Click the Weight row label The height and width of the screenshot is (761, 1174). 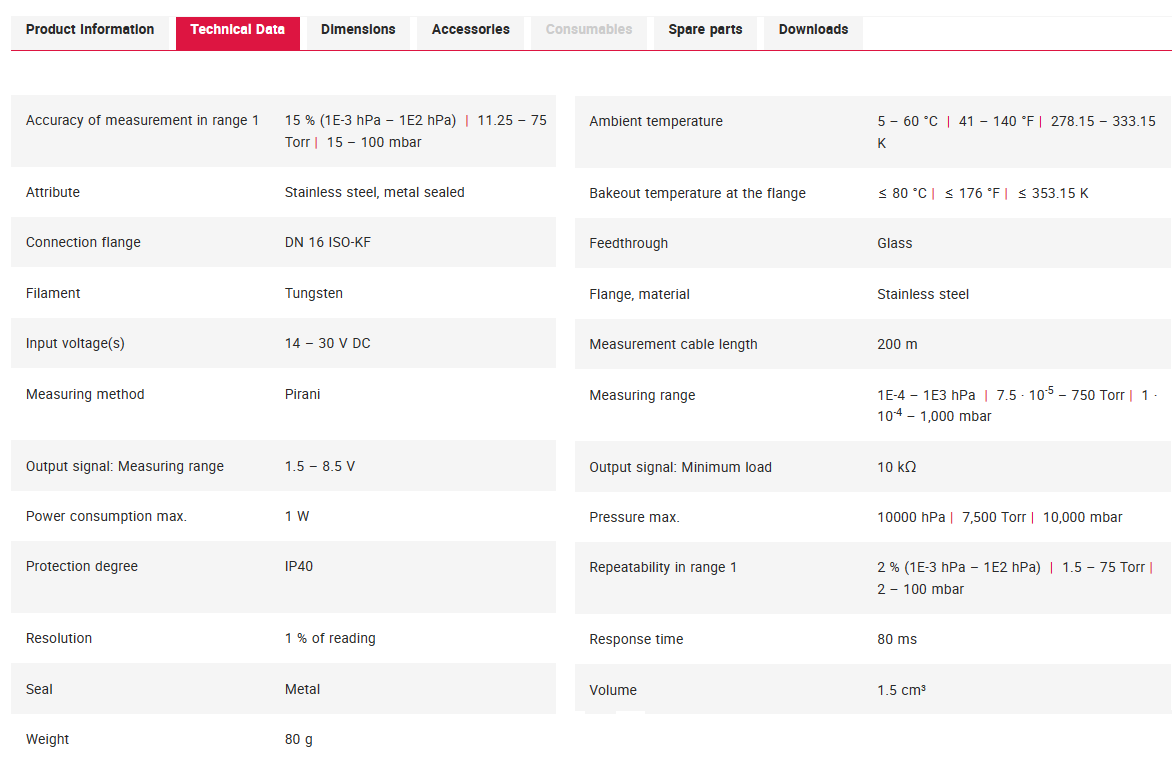click(47, 740)
